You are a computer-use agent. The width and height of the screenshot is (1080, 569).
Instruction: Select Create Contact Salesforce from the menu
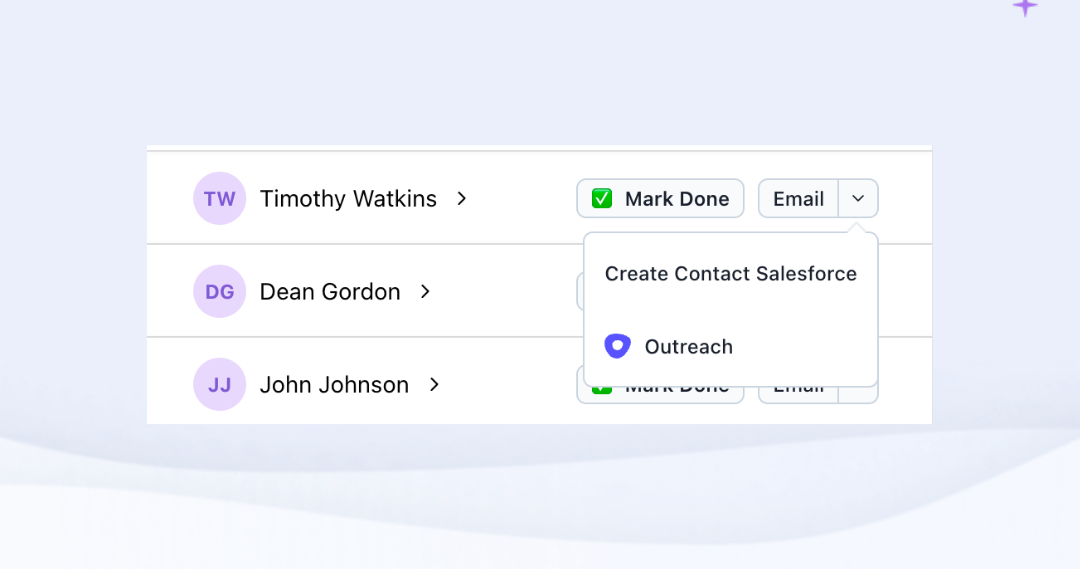tap(730, 274)
